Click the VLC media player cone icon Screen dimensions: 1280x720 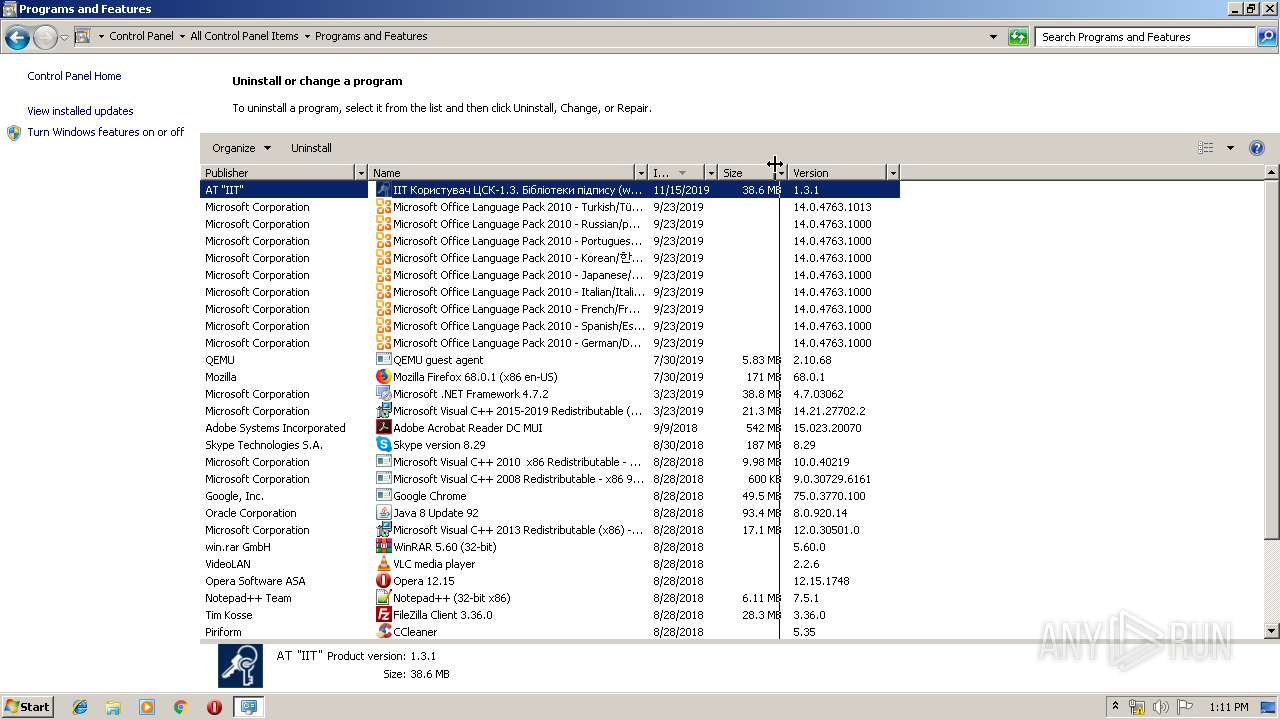click(383, 564)
